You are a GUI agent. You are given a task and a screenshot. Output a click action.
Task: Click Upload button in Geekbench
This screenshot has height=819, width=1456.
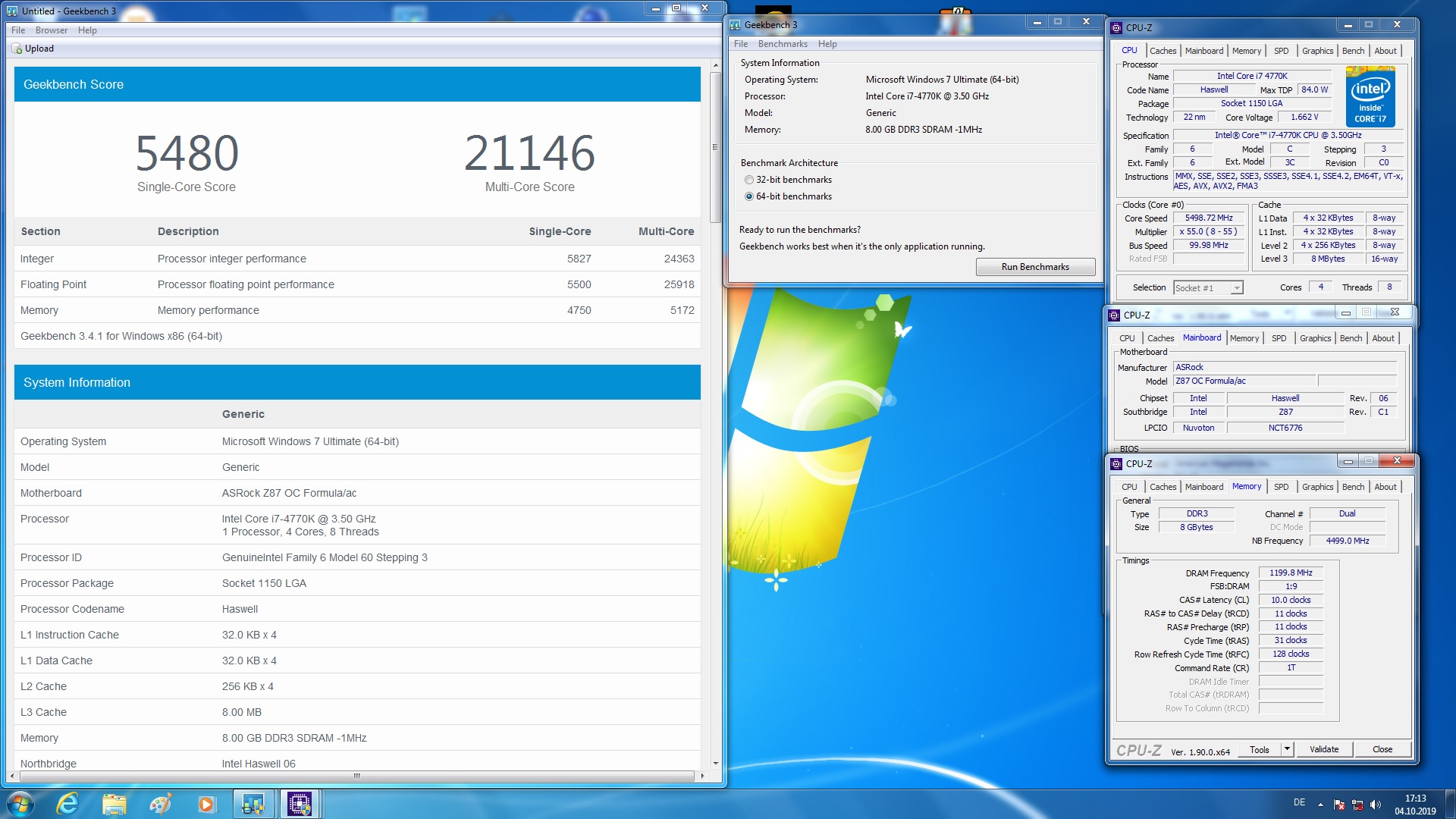click(33, 49)
